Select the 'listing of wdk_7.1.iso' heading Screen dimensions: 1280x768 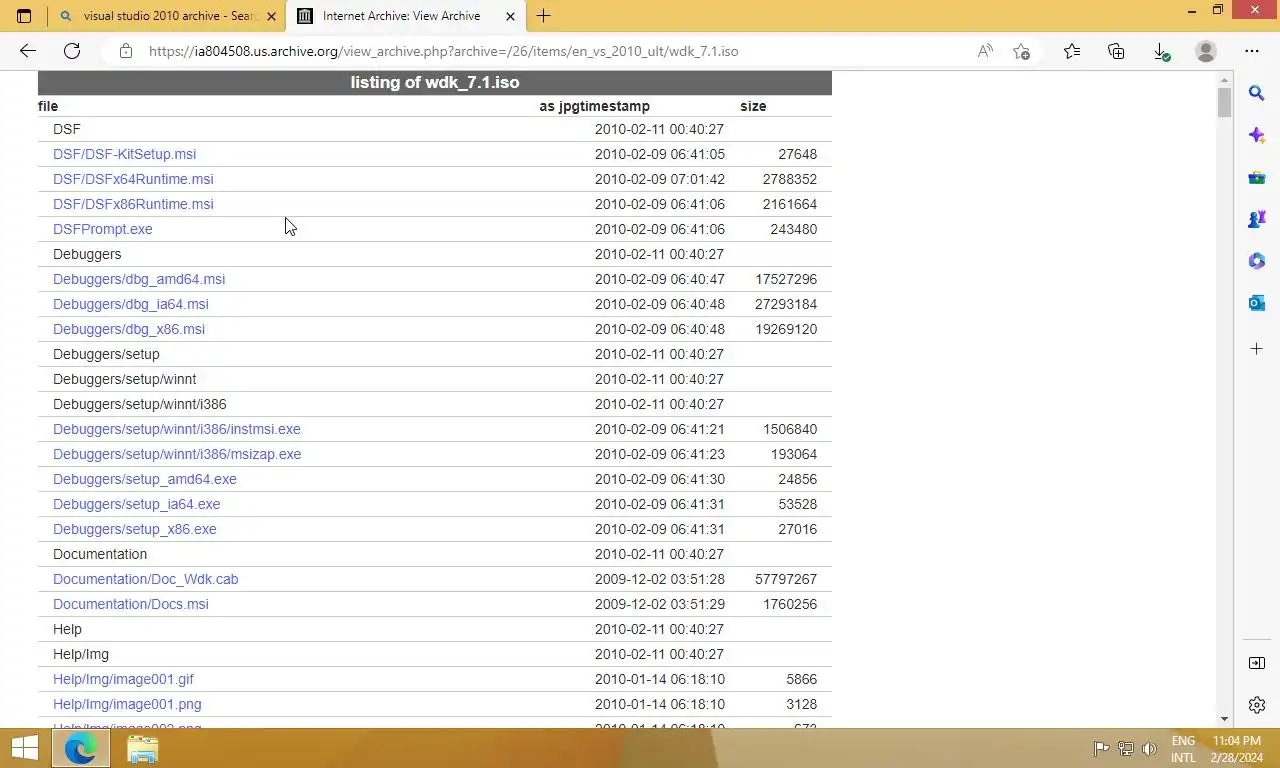coord(435,83)
